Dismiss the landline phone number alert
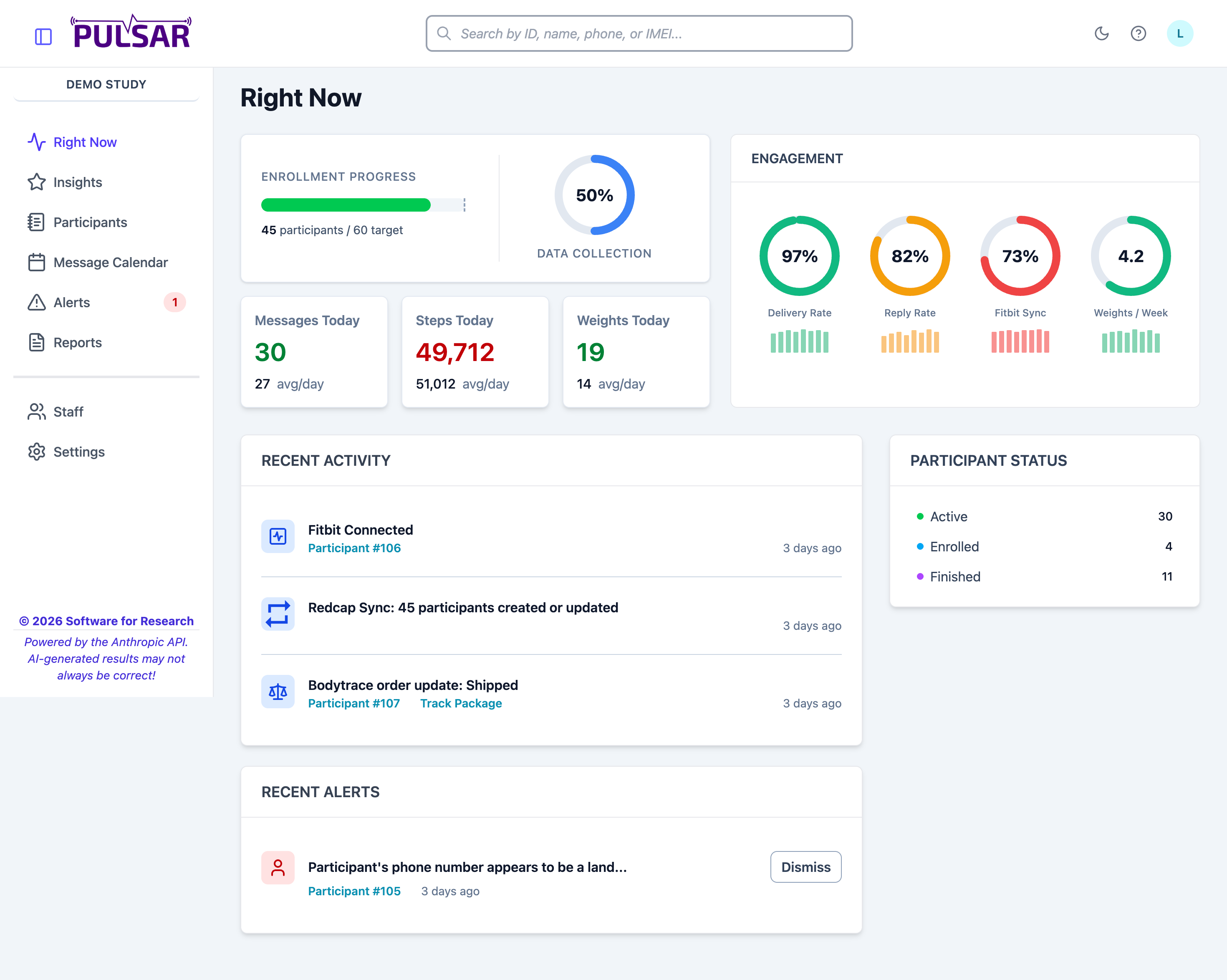The image size is (1227, 980). (806, 867)
